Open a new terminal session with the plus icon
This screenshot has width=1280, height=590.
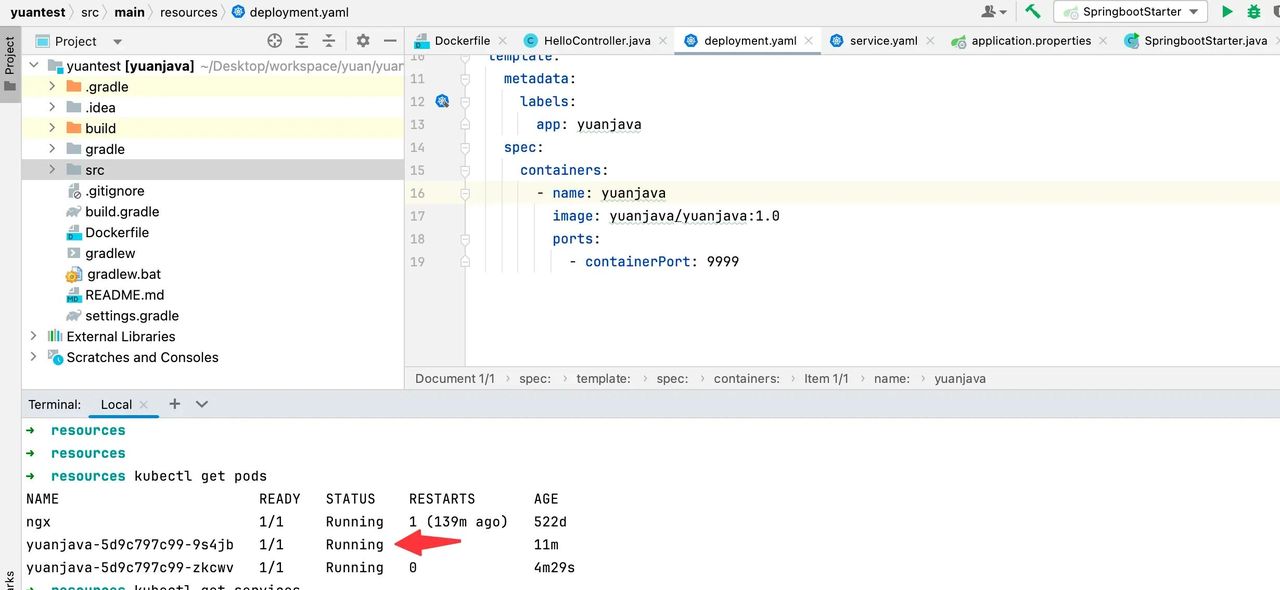(174, 404)
